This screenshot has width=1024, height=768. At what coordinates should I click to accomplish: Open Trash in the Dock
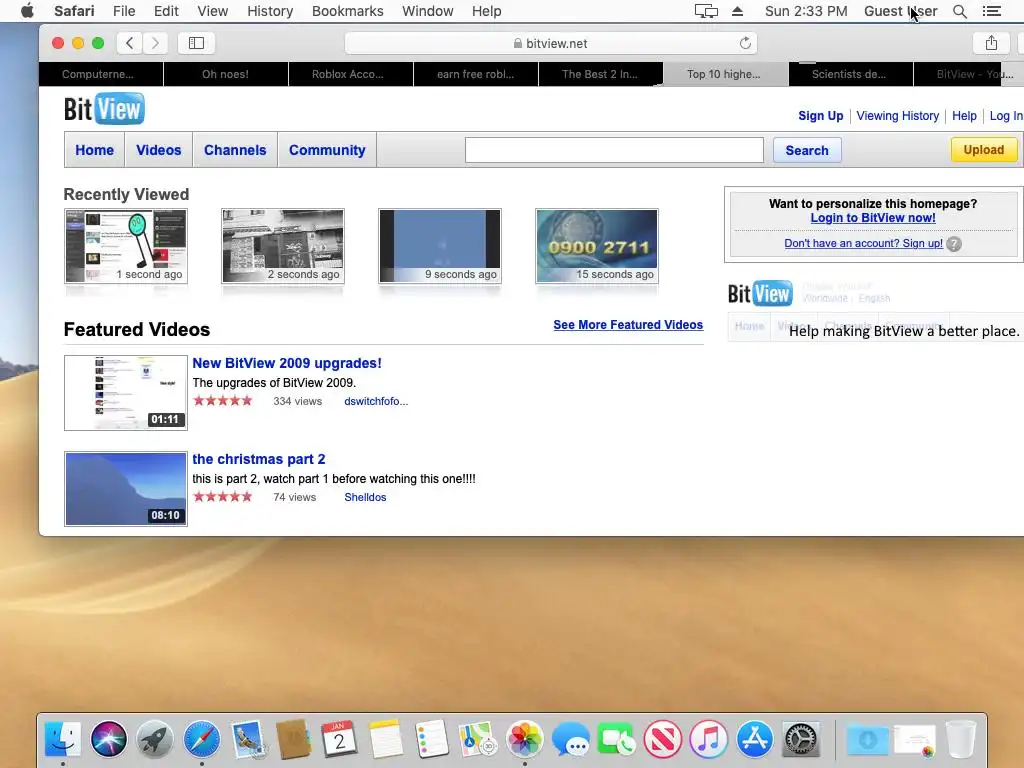(961, 739)
